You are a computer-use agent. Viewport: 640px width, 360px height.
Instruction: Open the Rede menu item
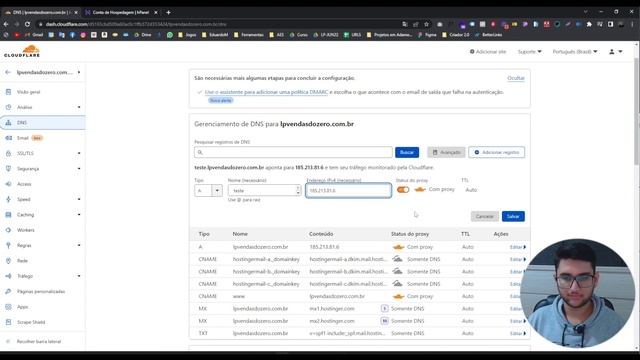click(22, 261)
